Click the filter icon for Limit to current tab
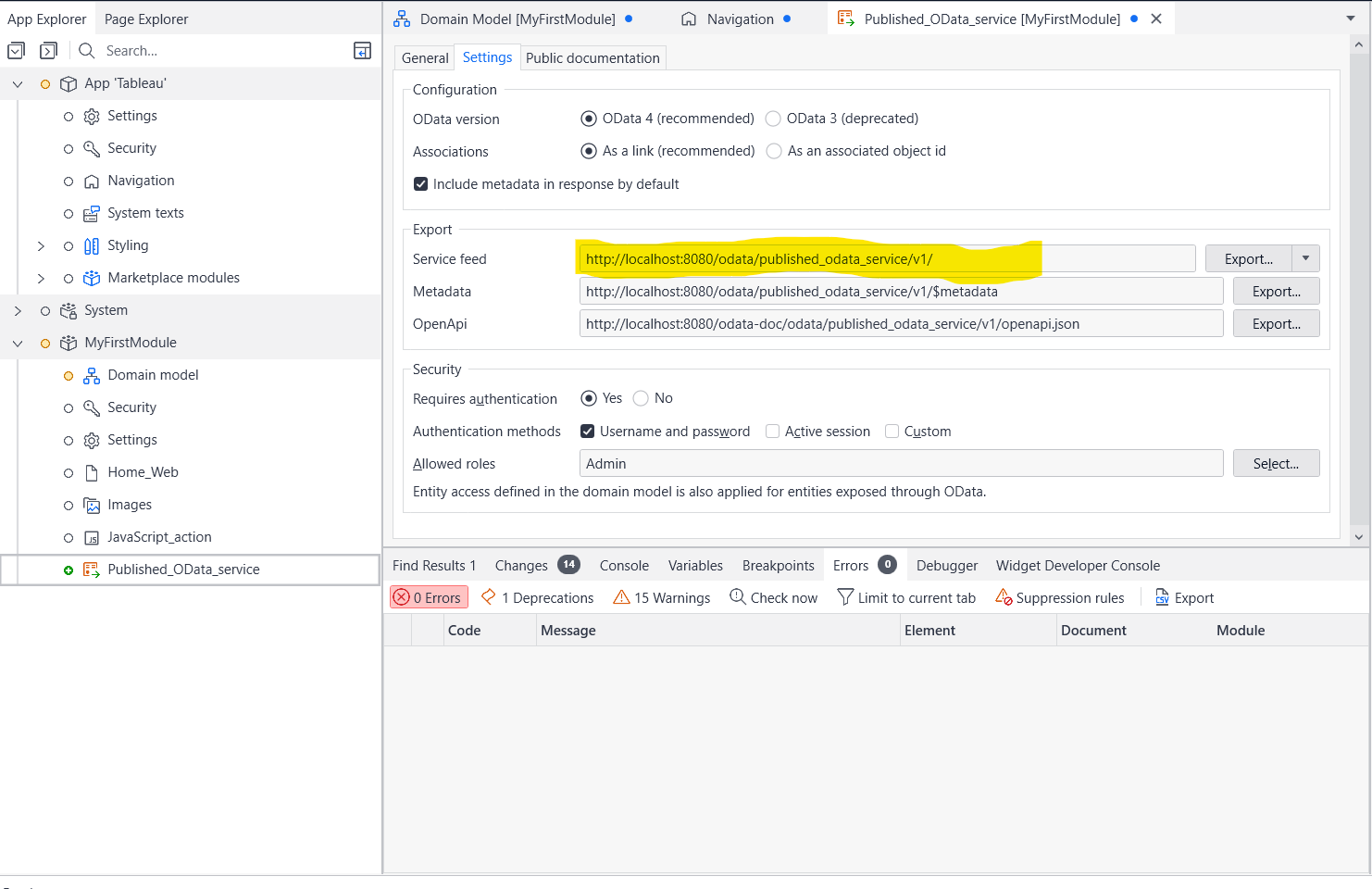Screen dimensions: 1372x889 pyautogui.click(x=845, y=597)
